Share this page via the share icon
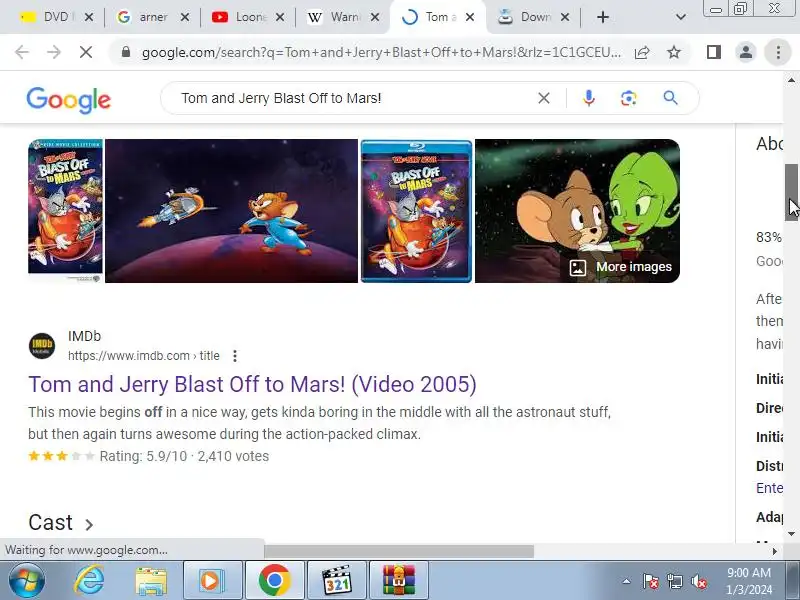Viewport: 800px width, 600px height. tap(642, 52)
